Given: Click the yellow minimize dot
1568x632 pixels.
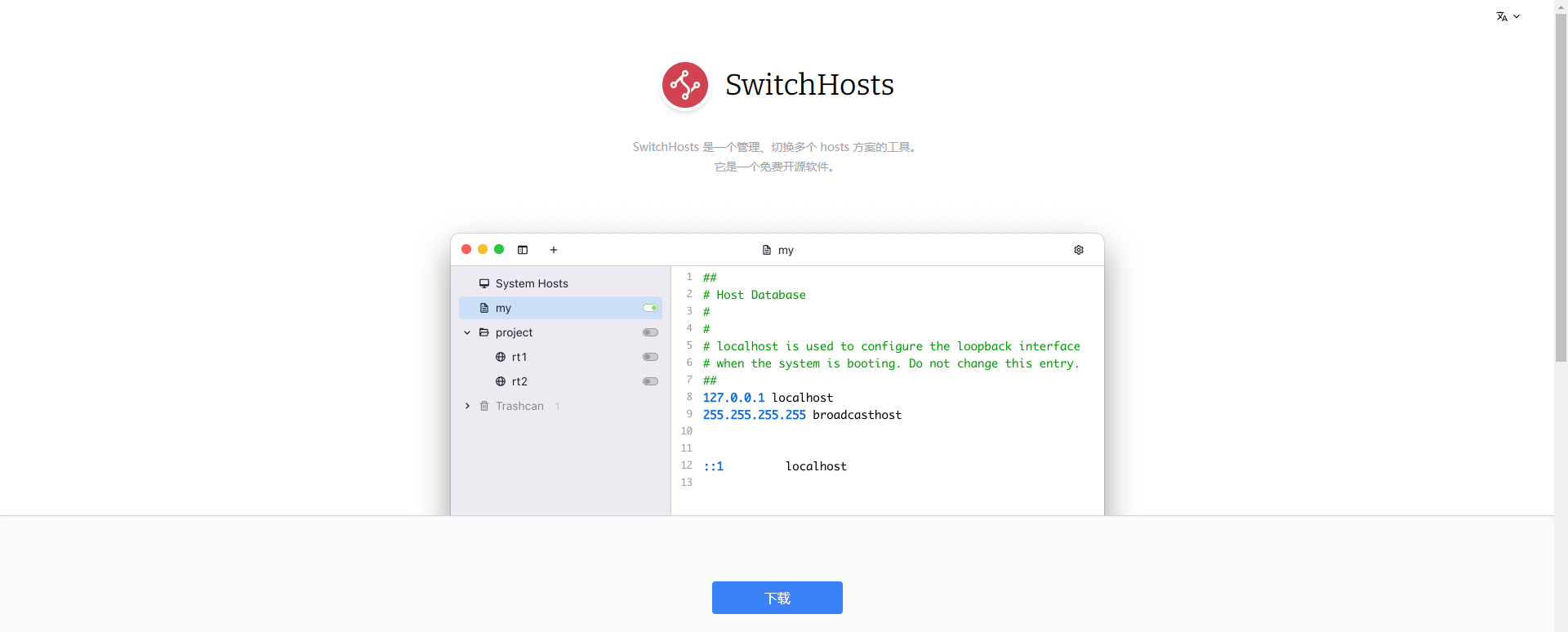Looking at the screenshot, I should click(483, 249).
